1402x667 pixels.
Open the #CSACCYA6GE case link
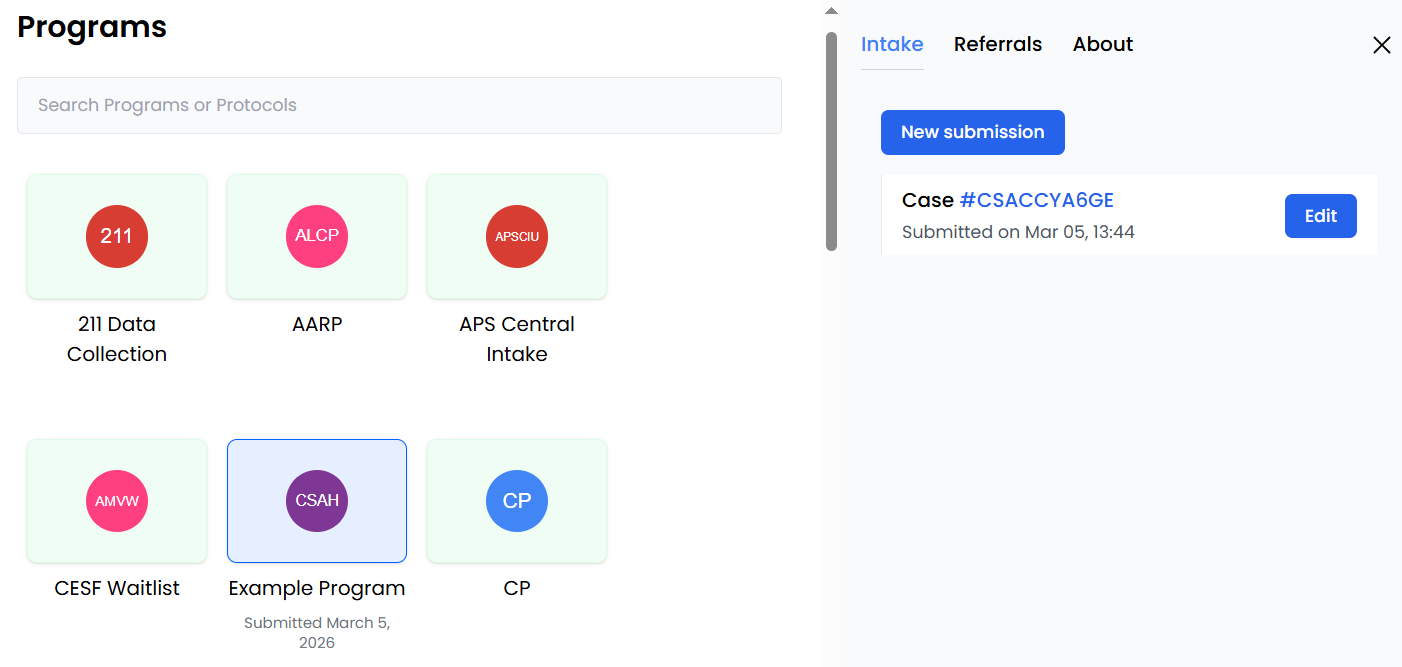pos(1036,200)
